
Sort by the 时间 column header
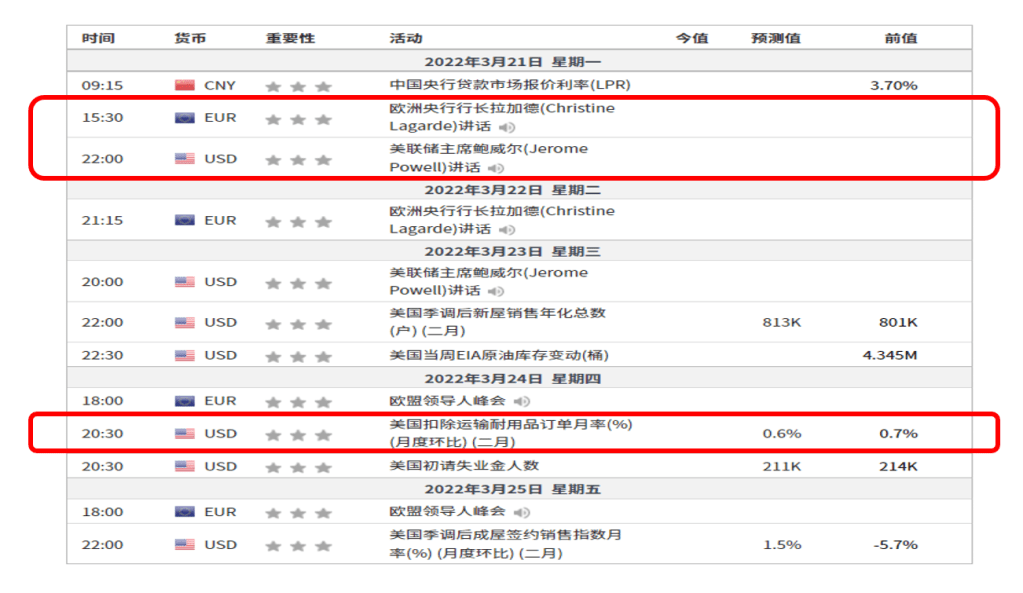98,38
